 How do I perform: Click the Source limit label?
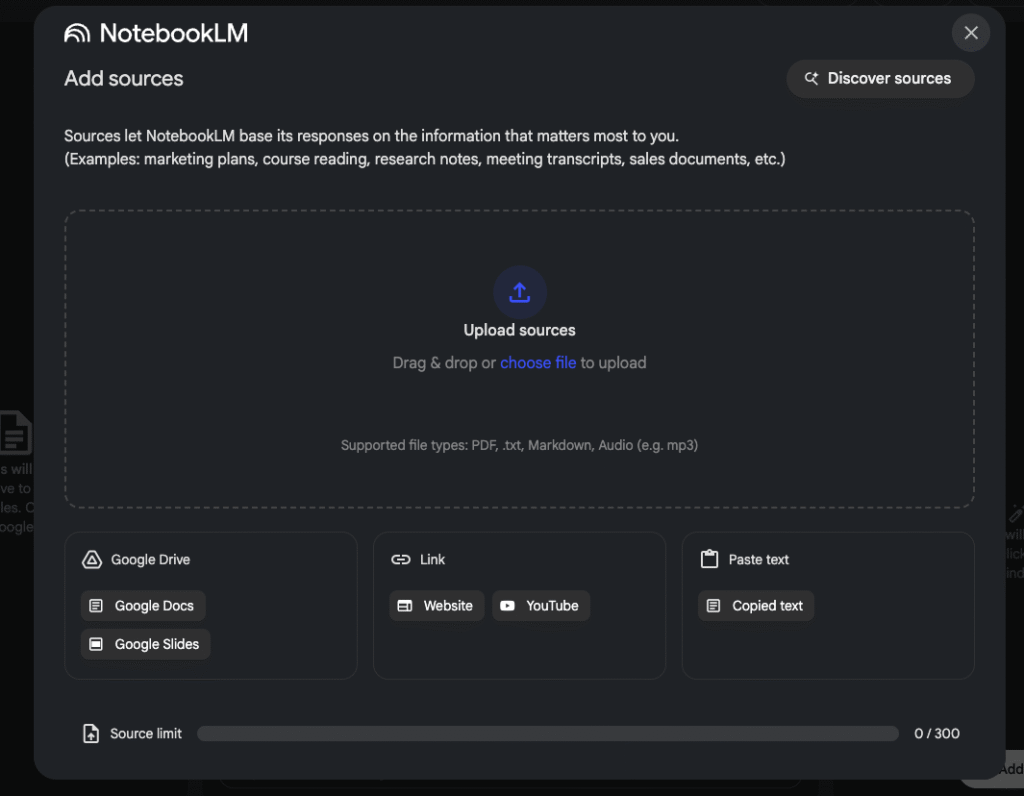[x=146, y=734]
